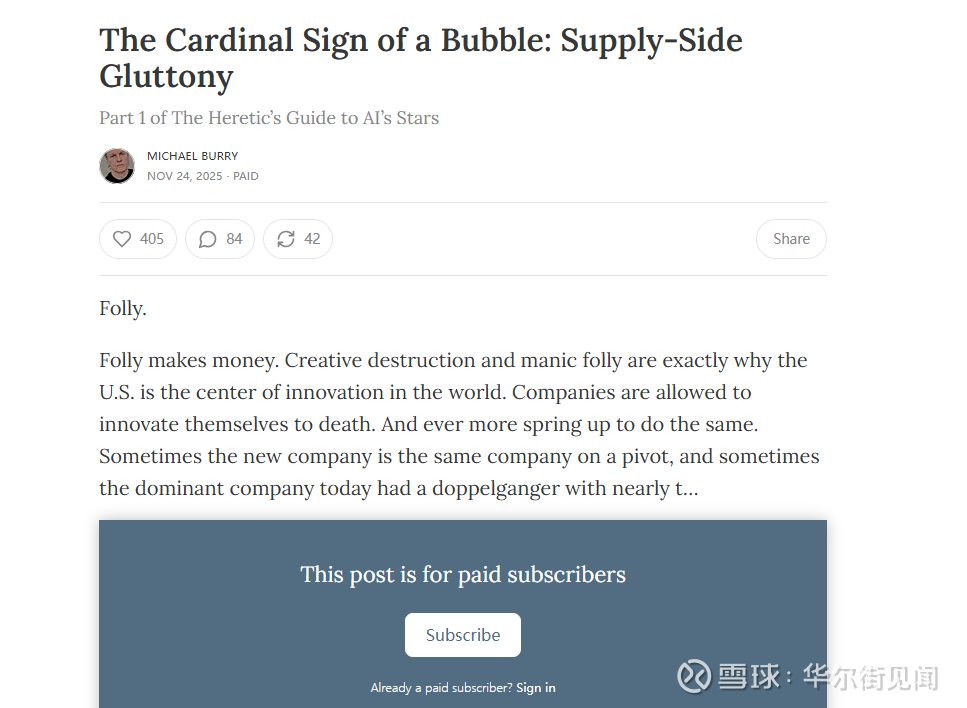Click the 42 restacks count

click(312, 239)
